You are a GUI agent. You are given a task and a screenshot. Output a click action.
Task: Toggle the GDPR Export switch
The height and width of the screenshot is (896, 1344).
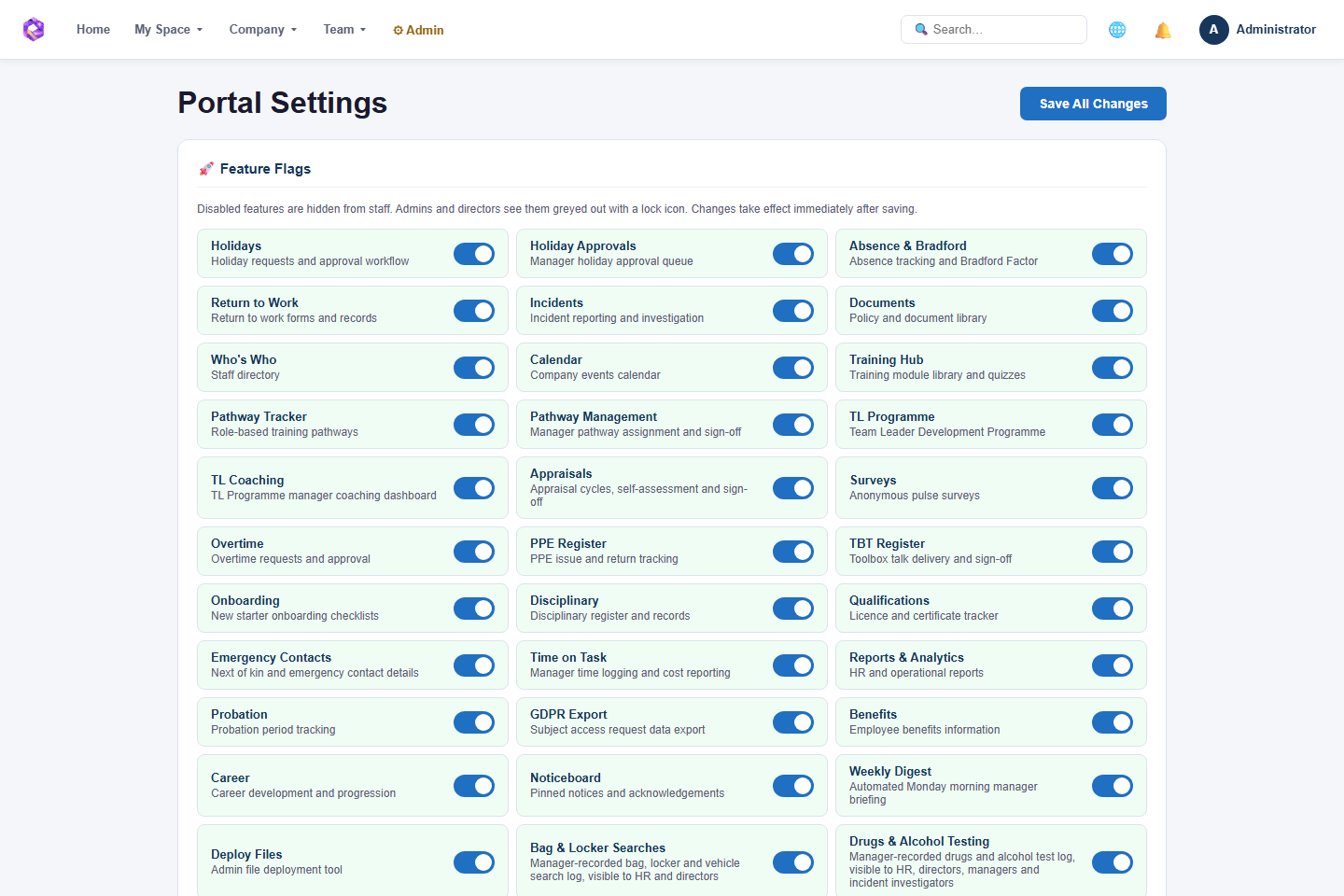click(x=793, y=722)
